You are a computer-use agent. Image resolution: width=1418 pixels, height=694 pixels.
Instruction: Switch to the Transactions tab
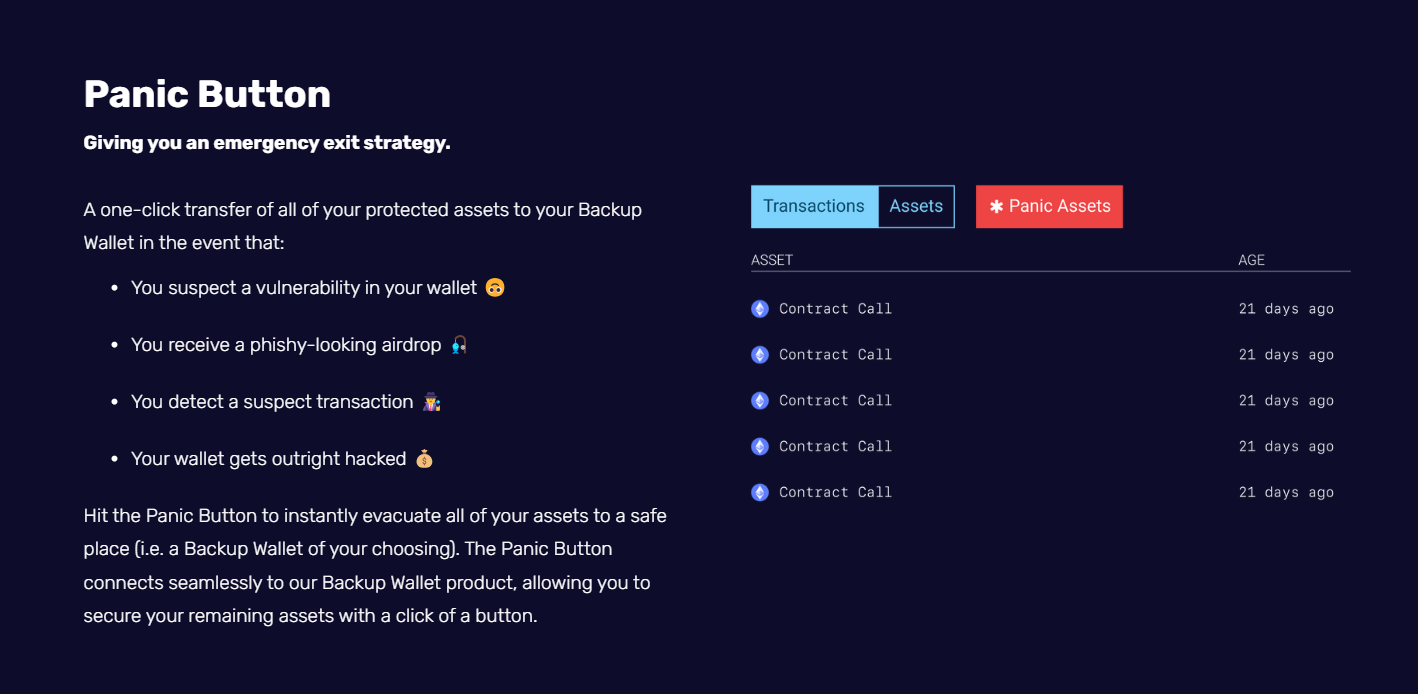coord(814,206)
